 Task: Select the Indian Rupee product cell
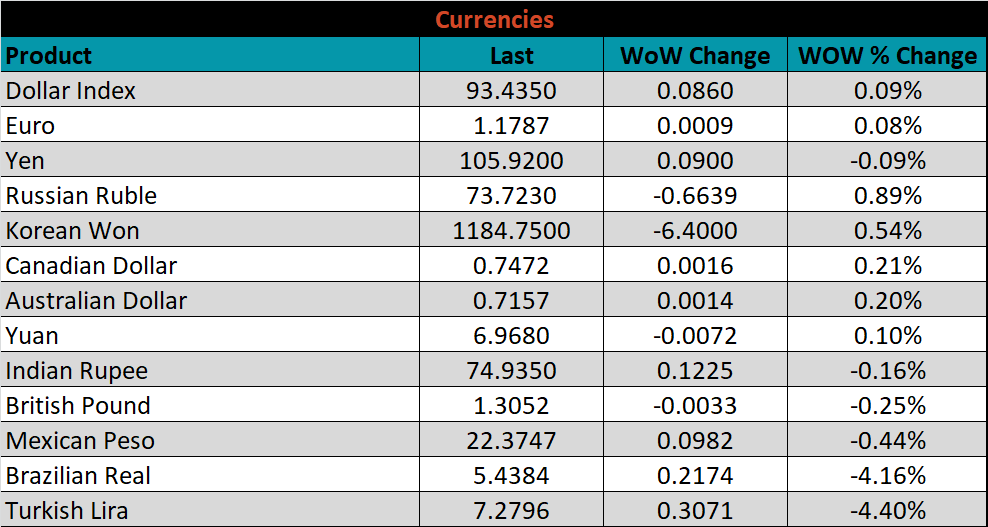(x=77, y=371)
